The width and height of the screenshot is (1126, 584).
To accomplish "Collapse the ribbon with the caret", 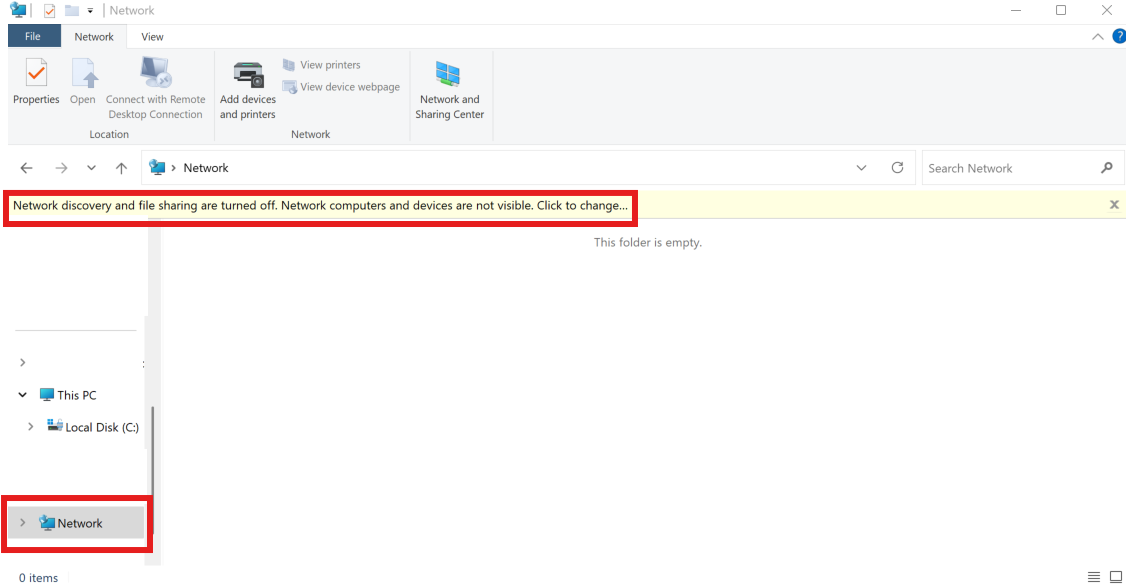I will point(1098,37).
